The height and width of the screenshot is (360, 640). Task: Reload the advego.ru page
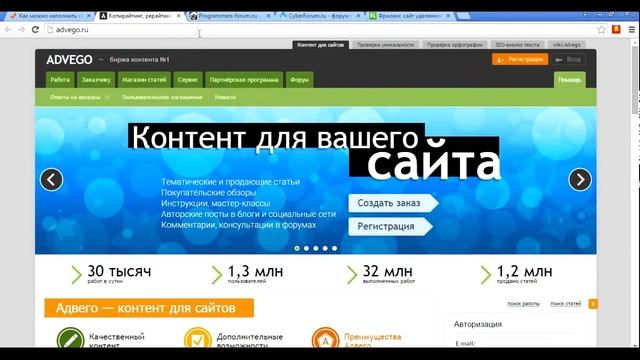(36, 30)
